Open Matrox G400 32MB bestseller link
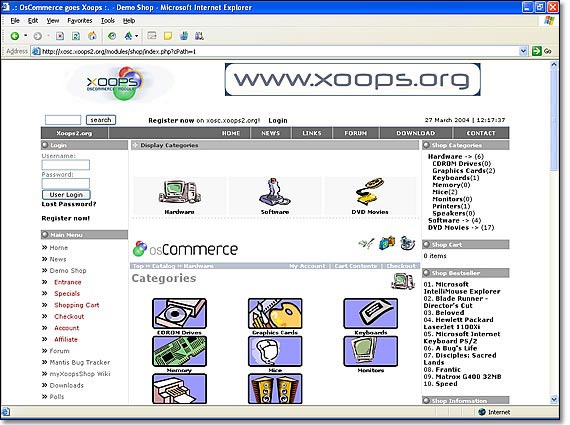570x425 pixels. (462, 377)
